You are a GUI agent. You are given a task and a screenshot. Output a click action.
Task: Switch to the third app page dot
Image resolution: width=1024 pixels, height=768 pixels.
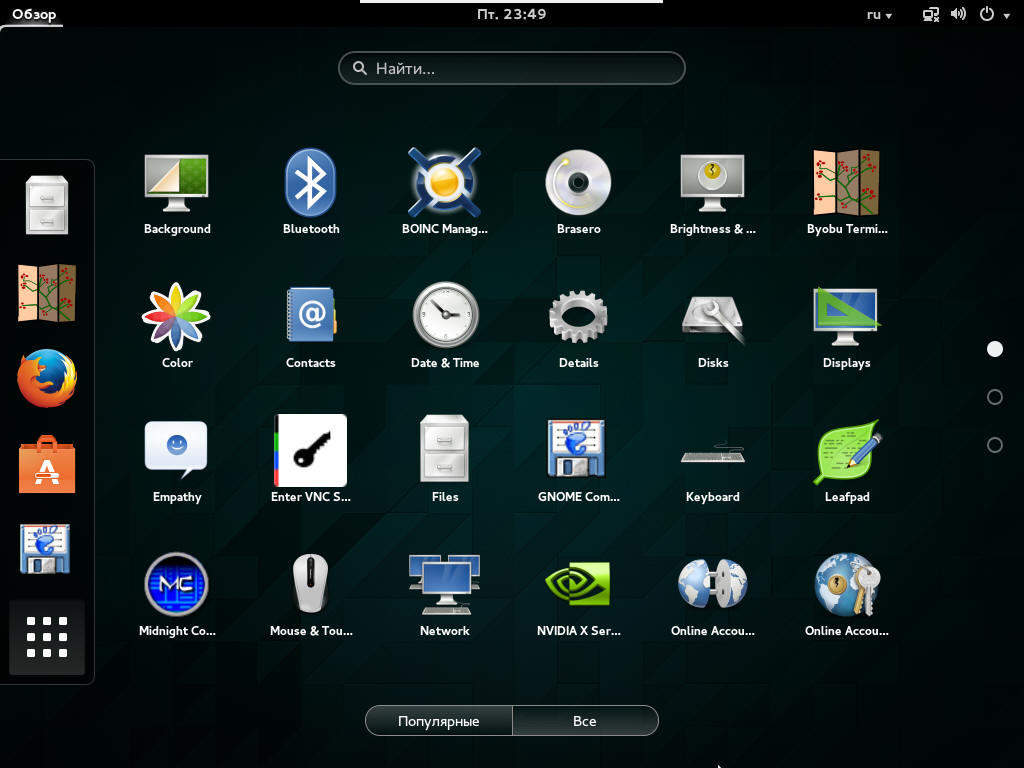pos(994,445)
